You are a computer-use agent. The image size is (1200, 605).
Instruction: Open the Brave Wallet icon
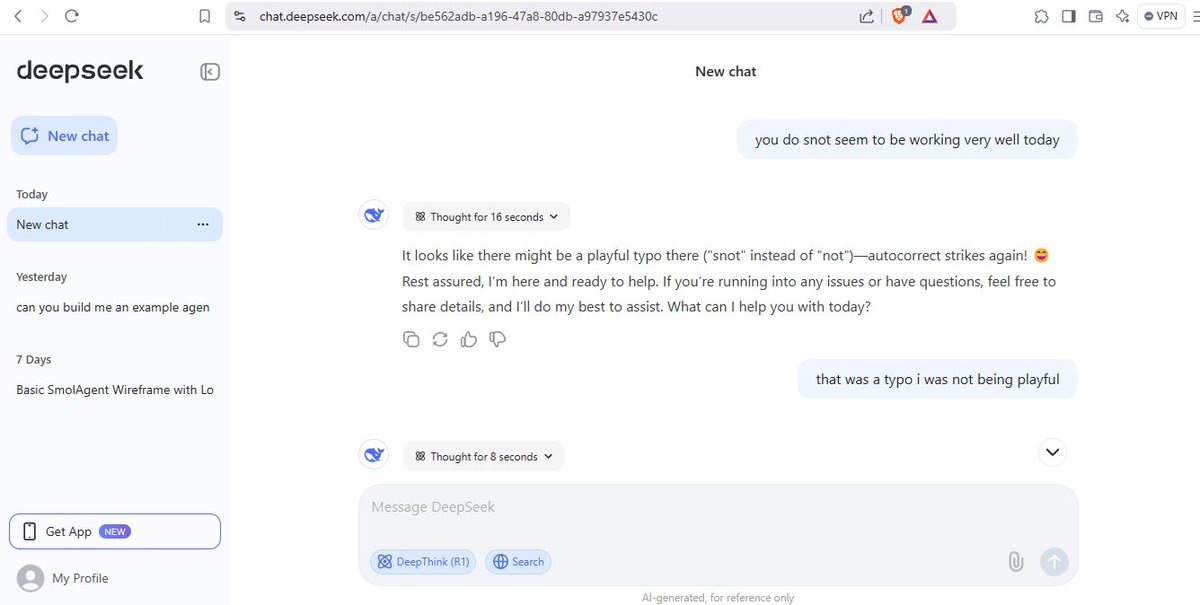[x=1096, y=16]
